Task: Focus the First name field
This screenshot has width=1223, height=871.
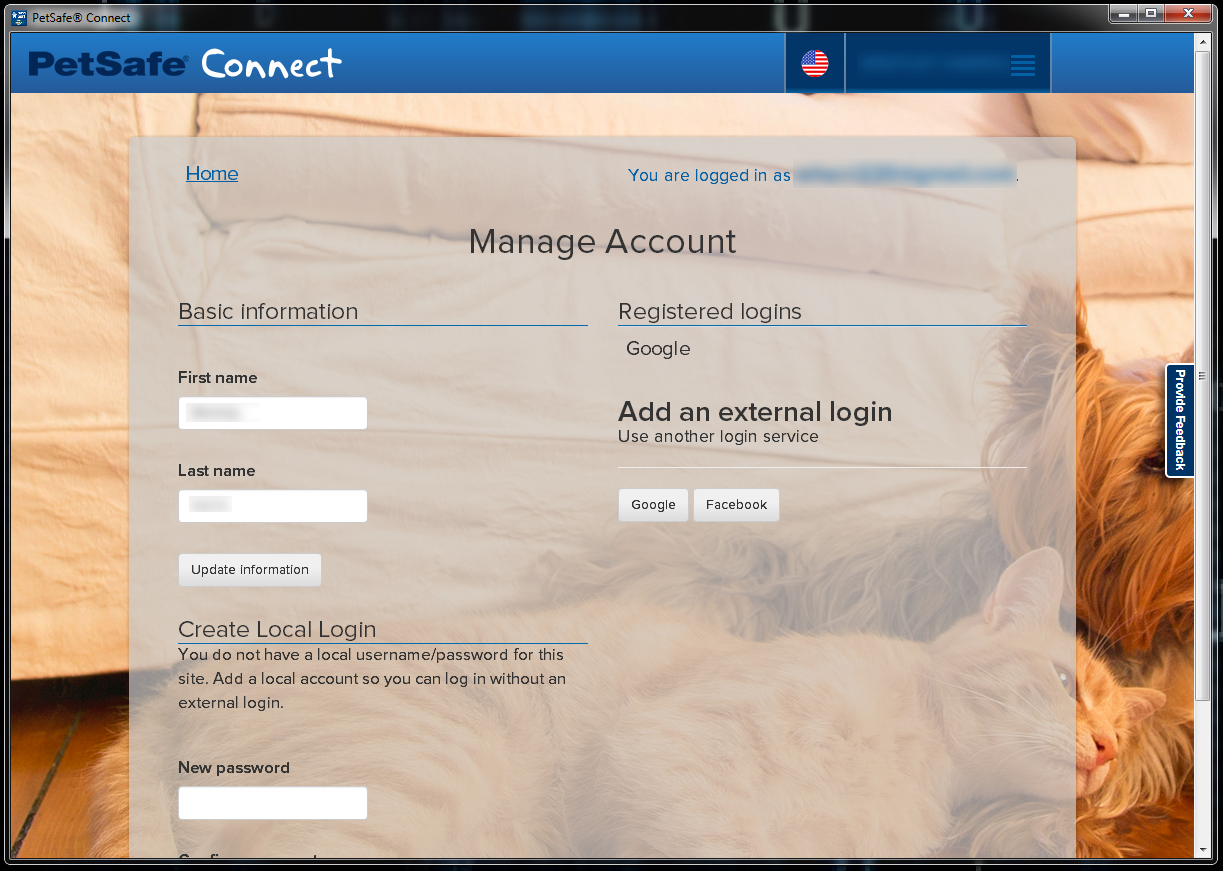Action: coord(273,413)
